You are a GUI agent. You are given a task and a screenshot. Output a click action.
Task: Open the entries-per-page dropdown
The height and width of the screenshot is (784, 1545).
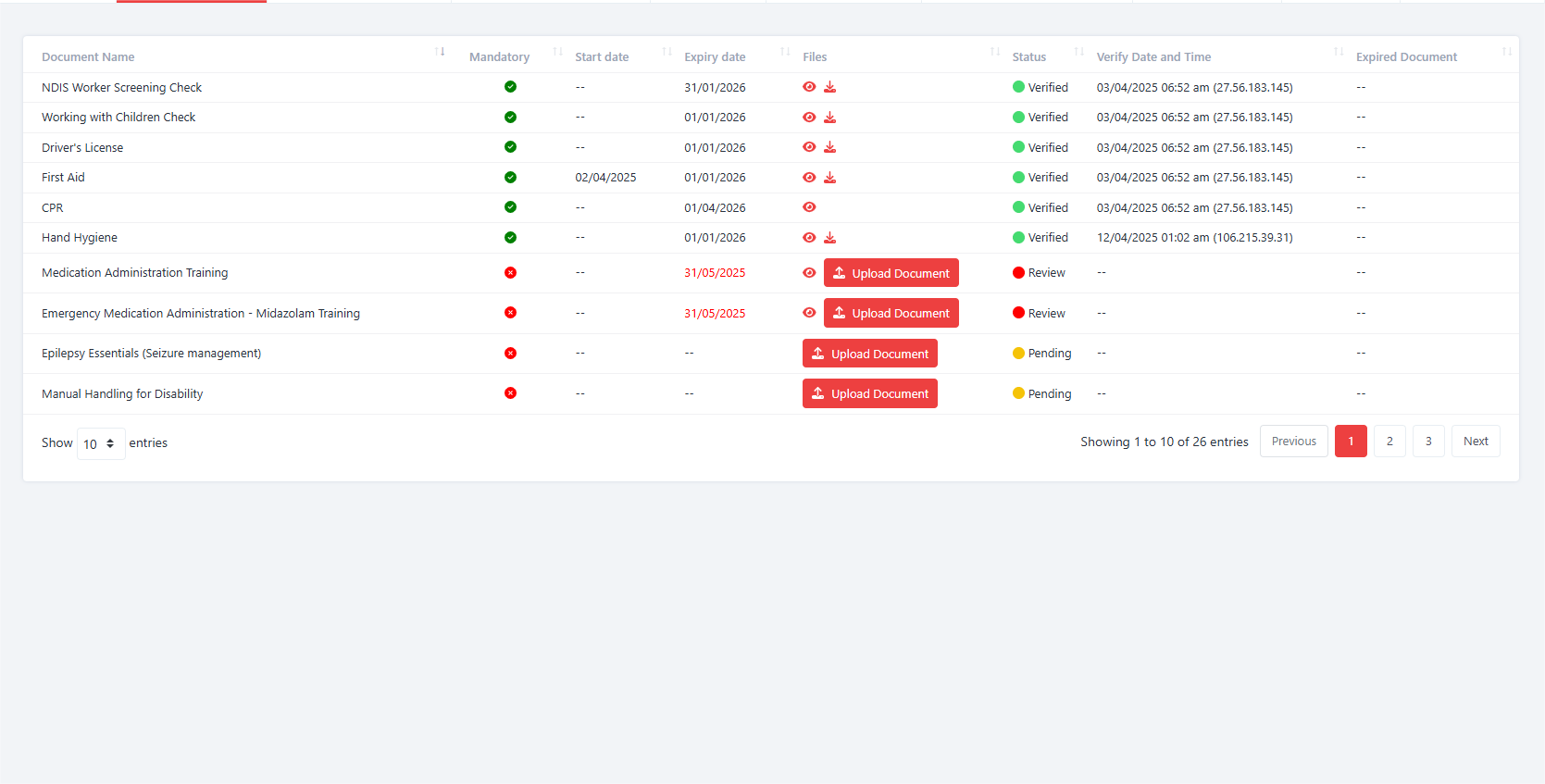(x=101, y=443)
